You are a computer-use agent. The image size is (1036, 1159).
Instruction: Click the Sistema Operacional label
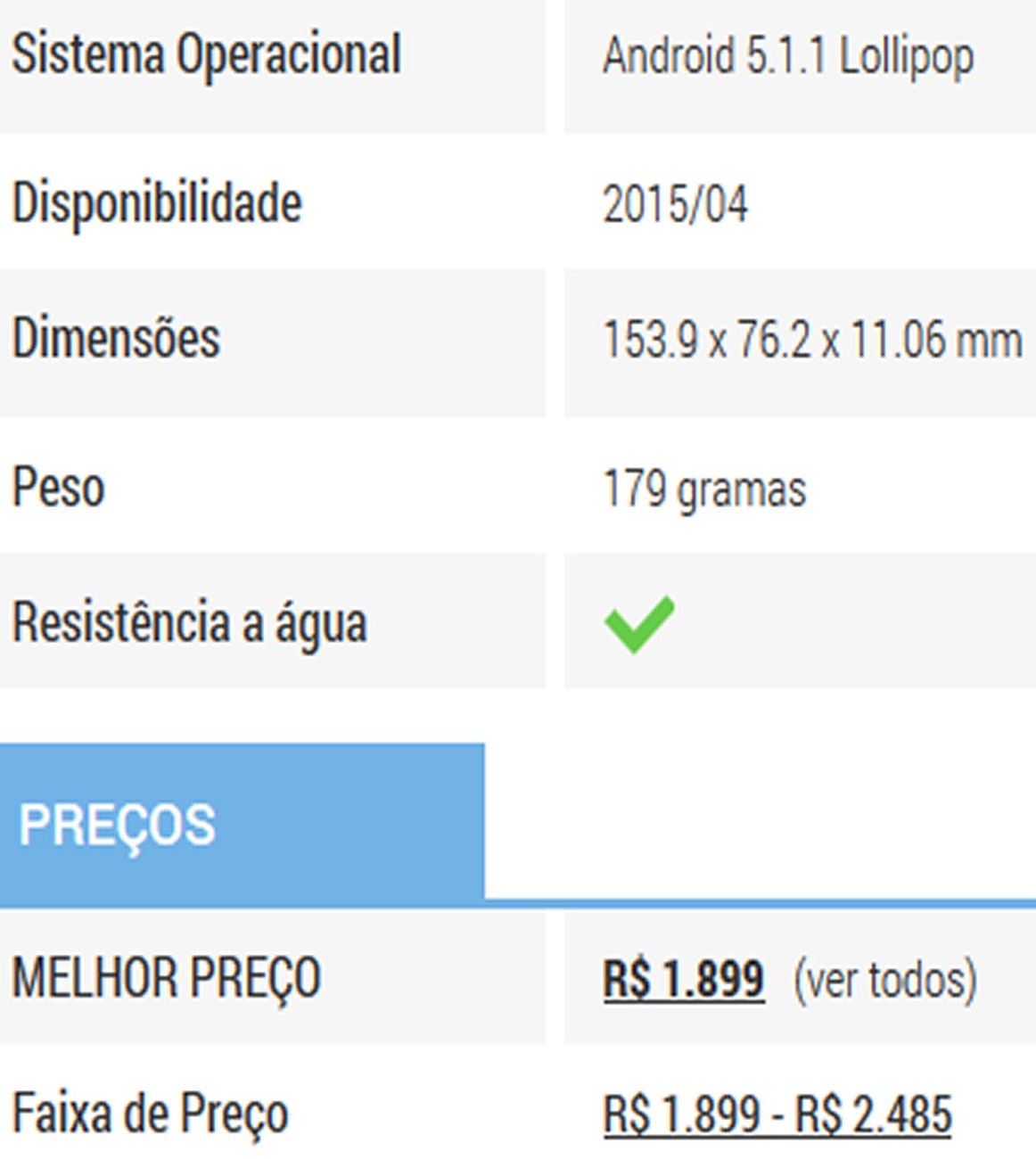(206, 55)
